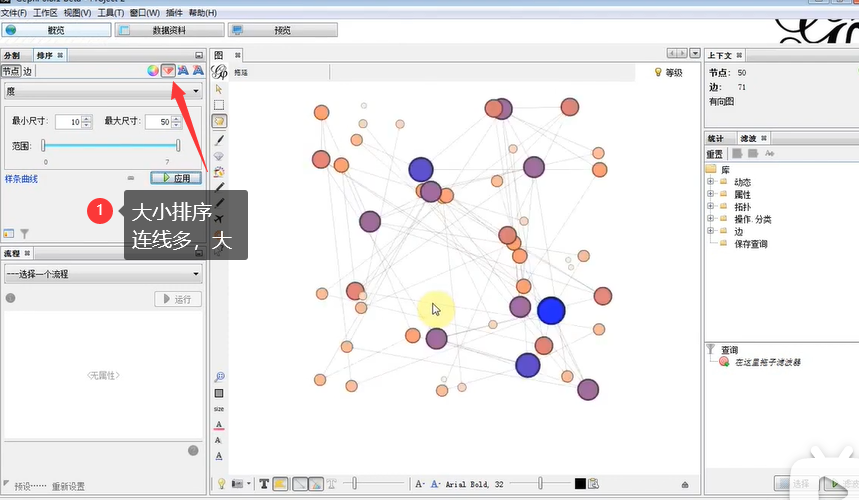Expand the bottom settings arrow icon
Screen dimensions: 859x500
[685, 485]
